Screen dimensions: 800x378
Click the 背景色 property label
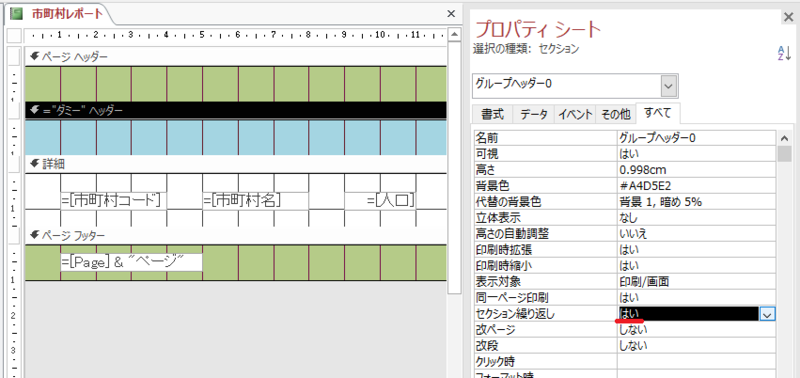492,186
